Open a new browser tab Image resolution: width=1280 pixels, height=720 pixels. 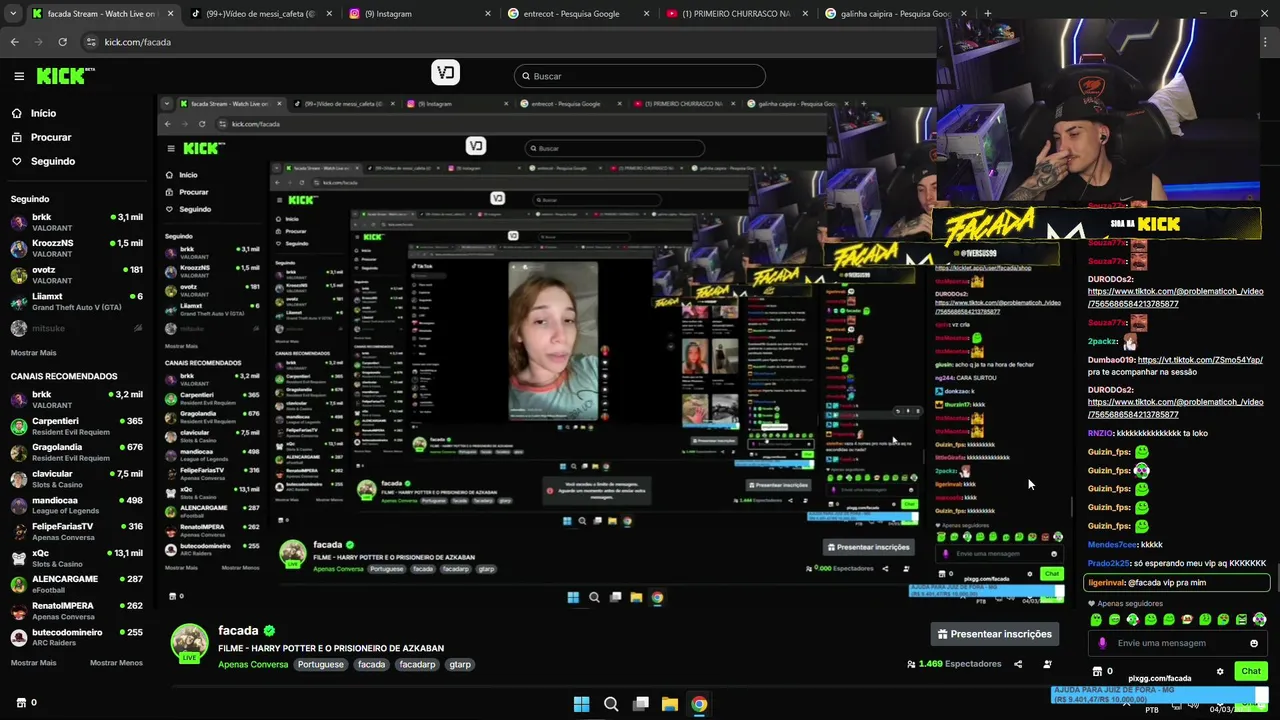tap(988, 14)
